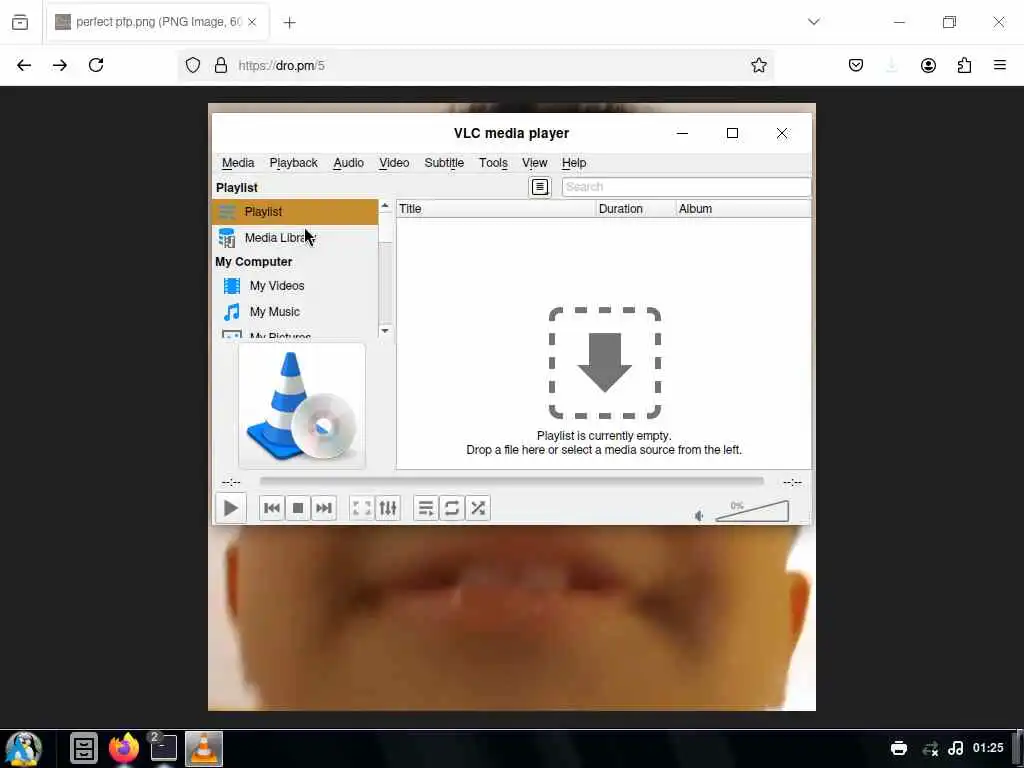Close the perfect pfp.png tab

pos(252,22)
